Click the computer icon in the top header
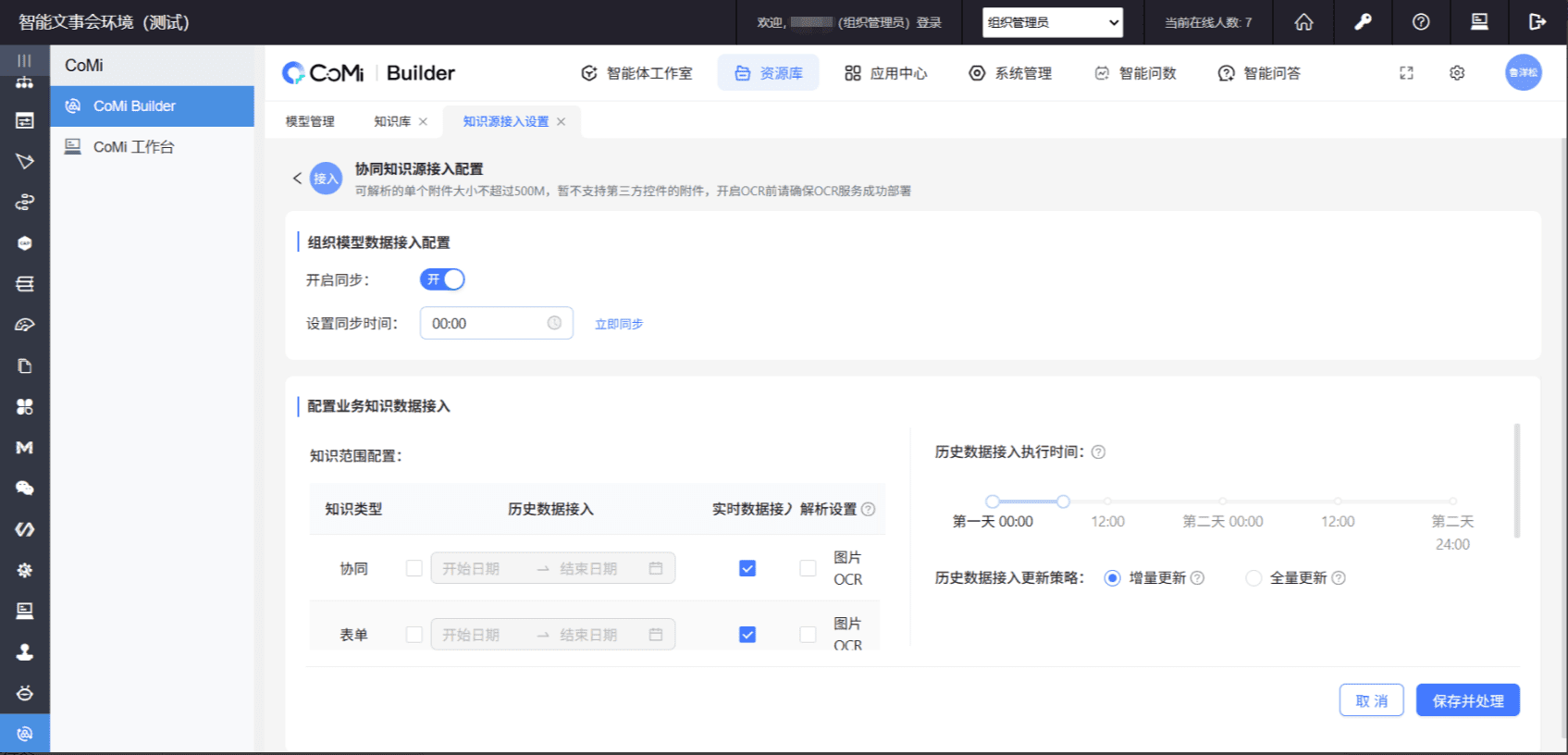The width and height of the screenshot is (1568, 755). (x=1479, y=22)
